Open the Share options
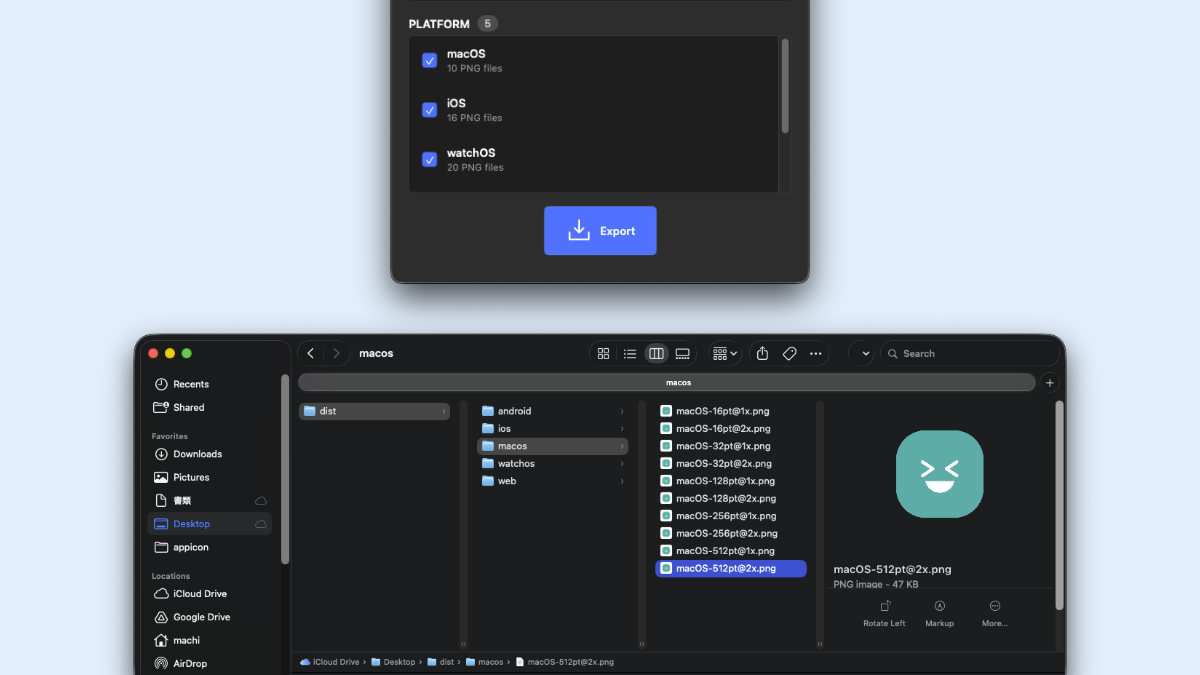 pyautogui.click(x=762, y=353)
